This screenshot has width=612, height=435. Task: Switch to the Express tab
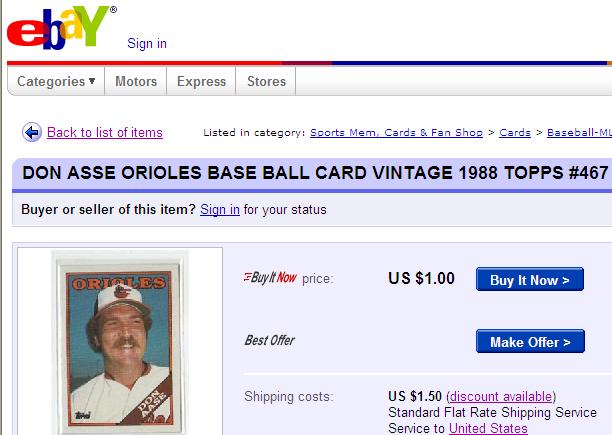pos(201,81)
